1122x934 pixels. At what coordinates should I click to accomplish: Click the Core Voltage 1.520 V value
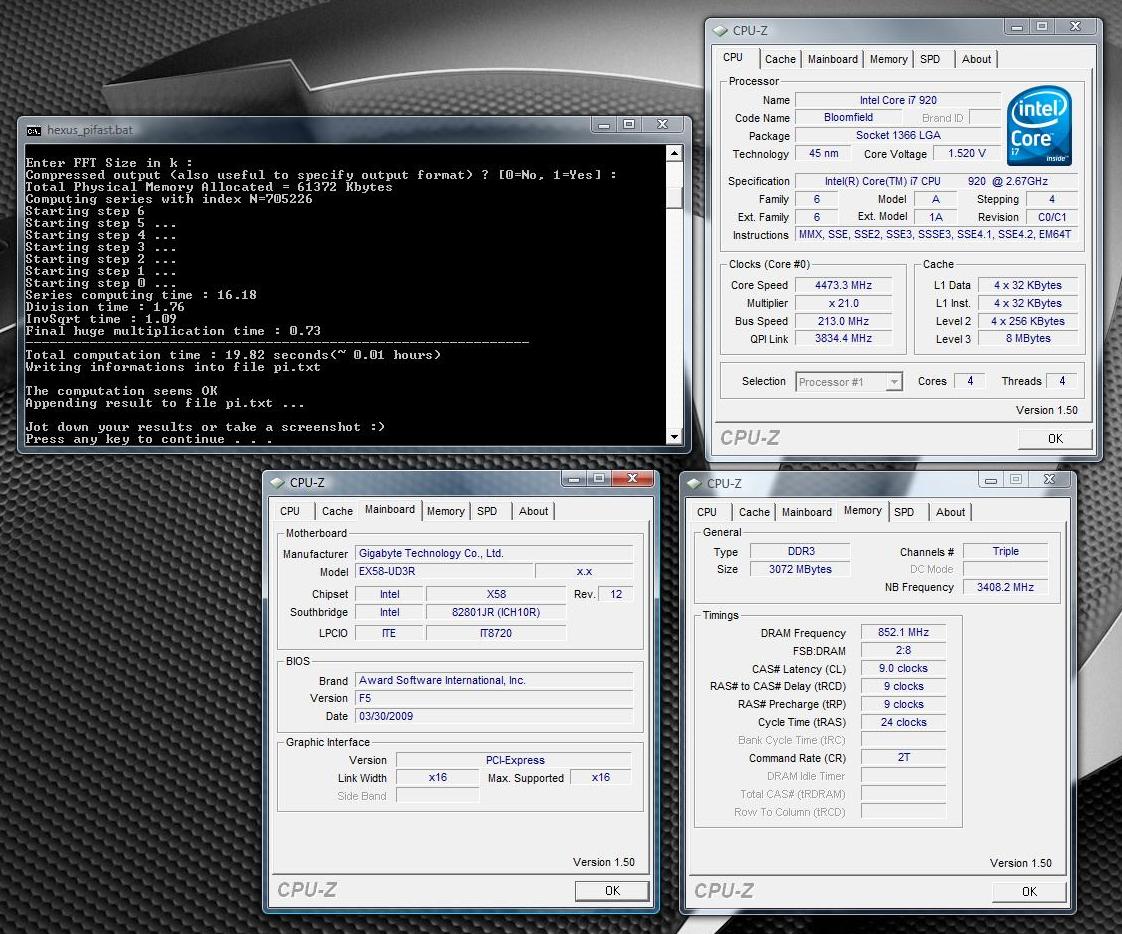click(x=967, y=153)
